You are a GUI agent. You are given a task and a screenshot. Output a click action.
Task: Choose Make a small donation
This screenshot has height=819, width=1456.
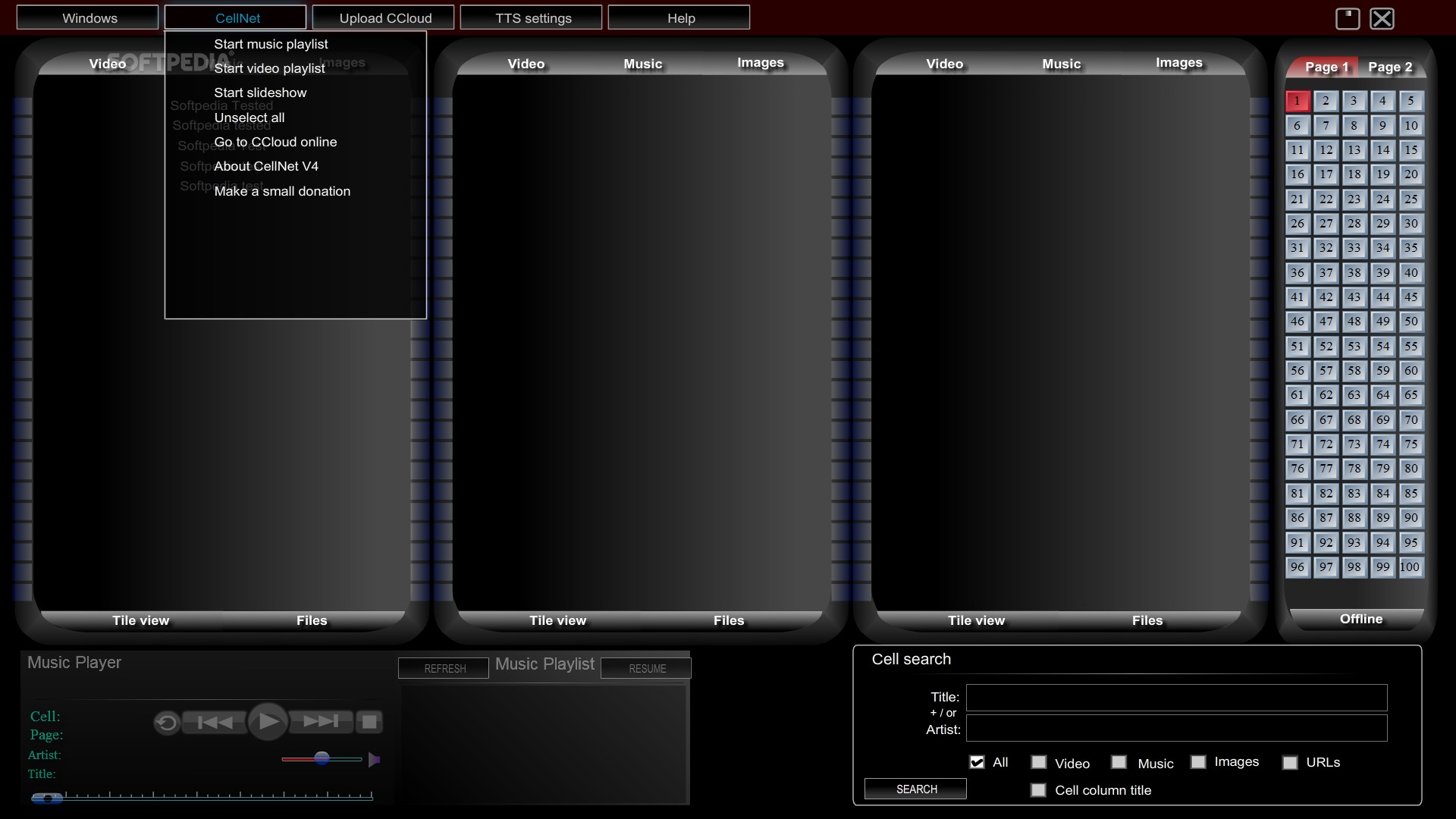[282, 191]
